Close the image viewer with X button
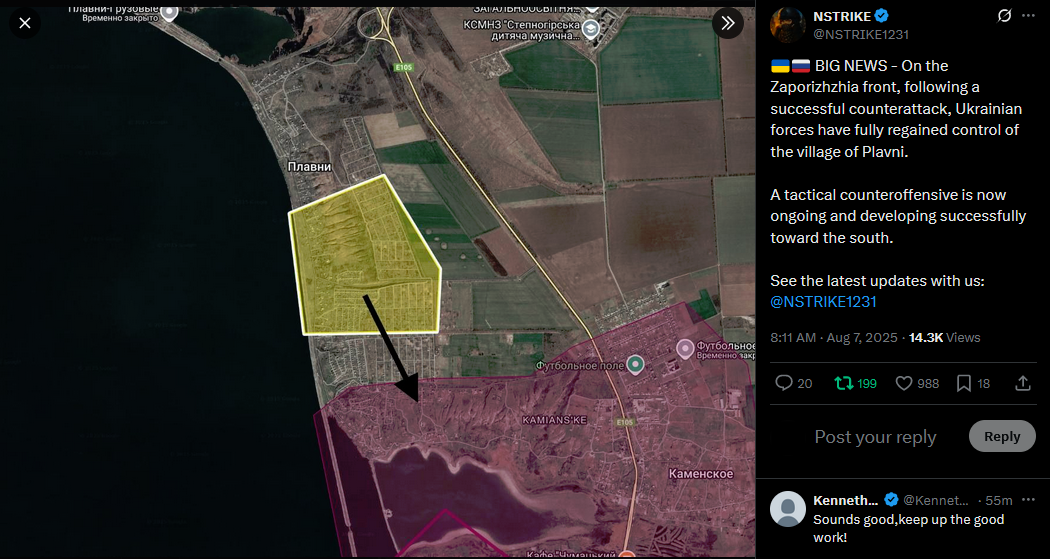This screenshot has height=559, width=1050. pyautogui.click(x=25, y=23)
